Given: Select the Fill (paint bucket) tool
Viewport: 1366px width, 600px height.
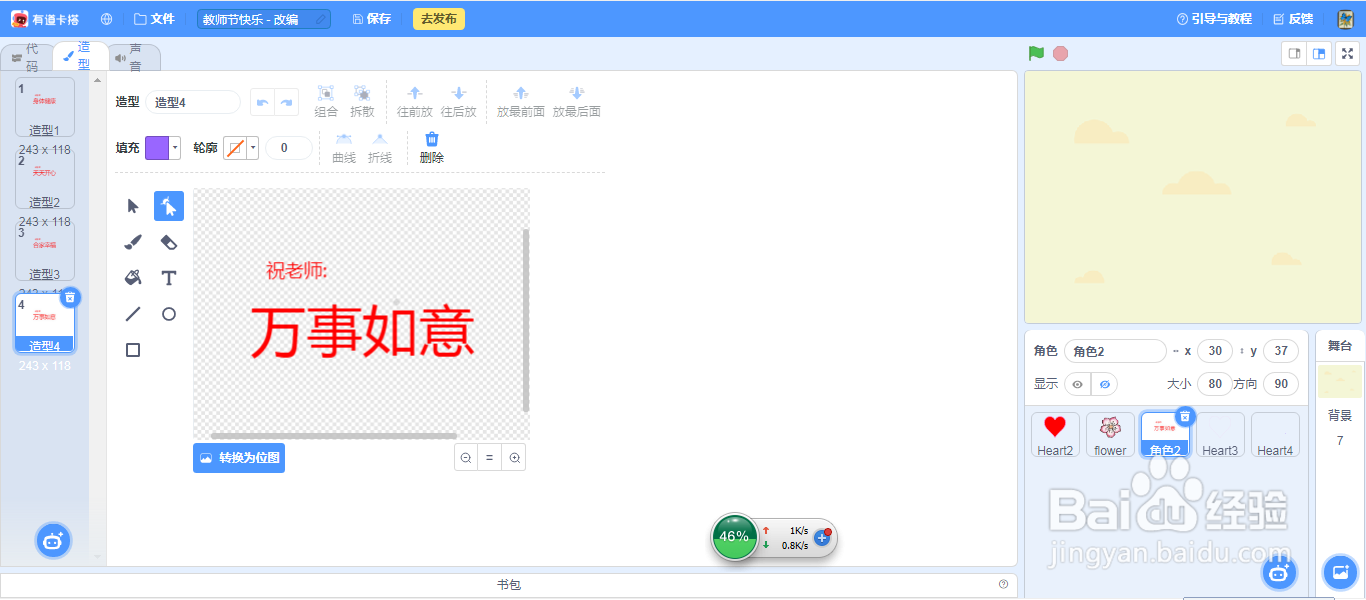Looking at the screenshot, I should click(x=132, y=277).
